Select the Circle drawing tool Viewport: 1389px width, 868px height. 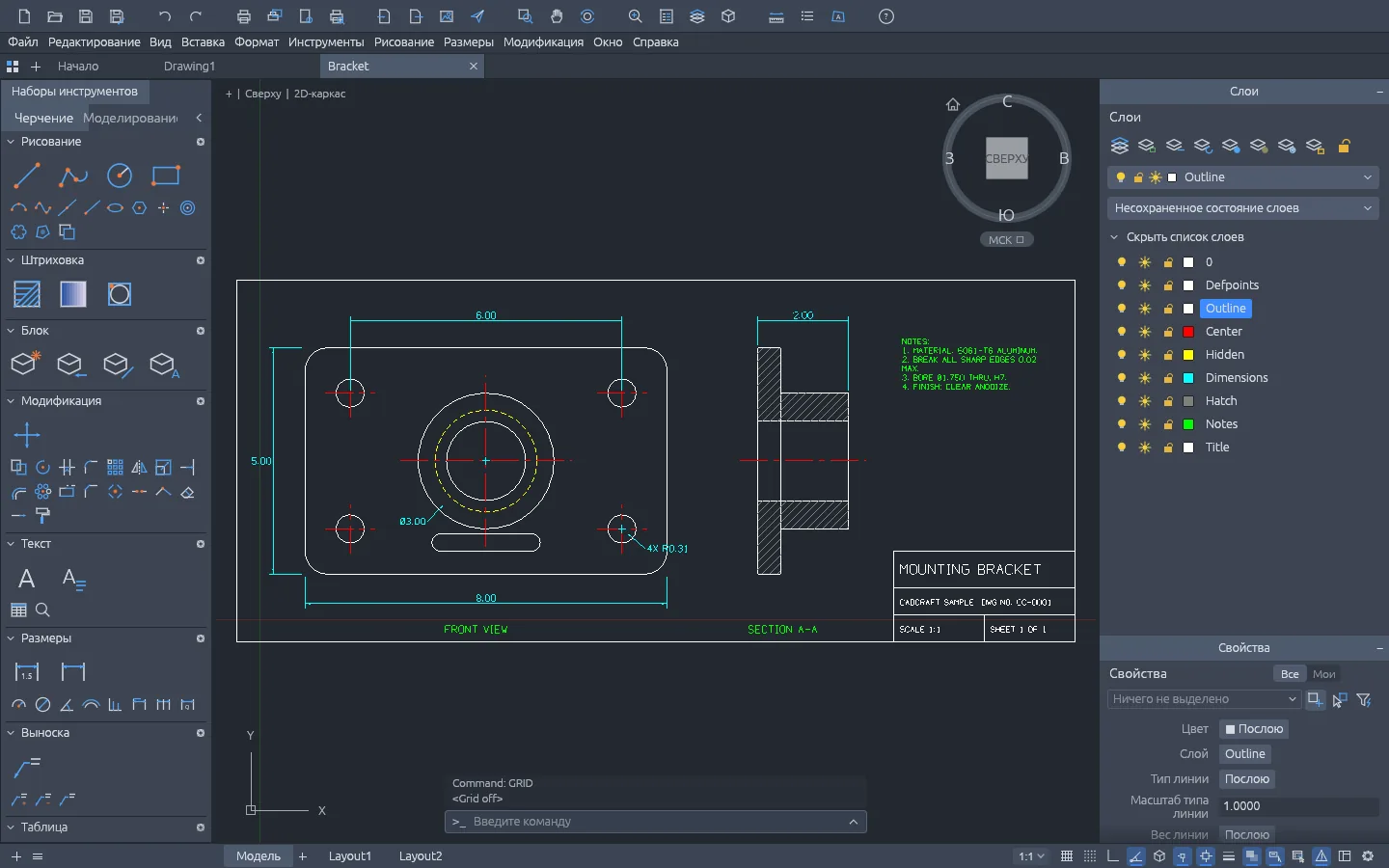click(120, 176)
